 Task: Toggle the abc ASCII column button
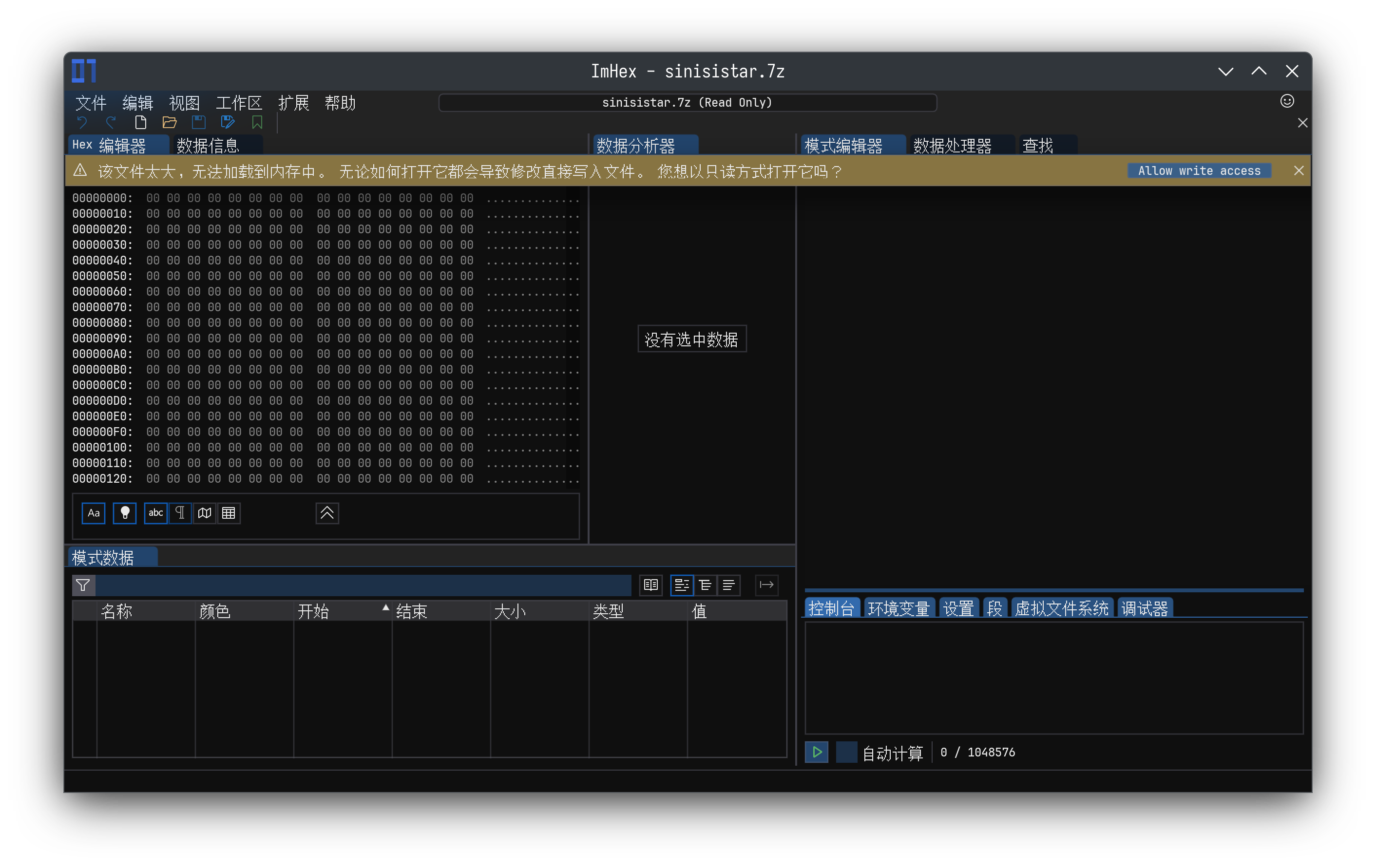point(156,513)
